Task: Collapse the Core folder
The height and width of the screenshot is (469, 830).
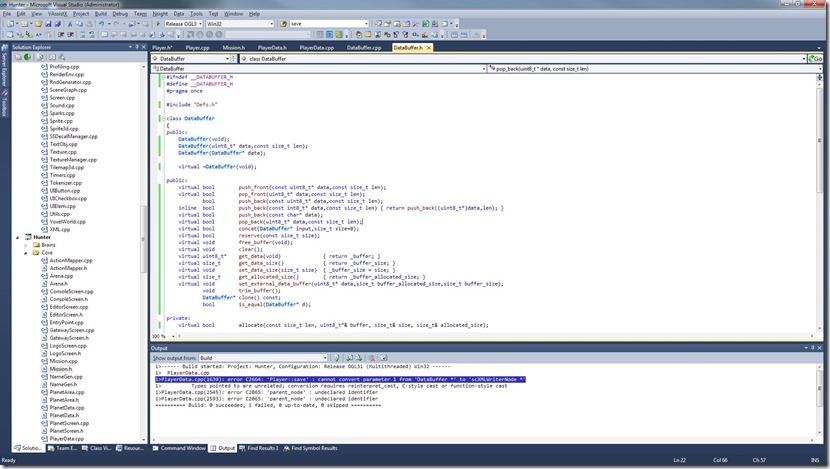Action: point(26,253)
